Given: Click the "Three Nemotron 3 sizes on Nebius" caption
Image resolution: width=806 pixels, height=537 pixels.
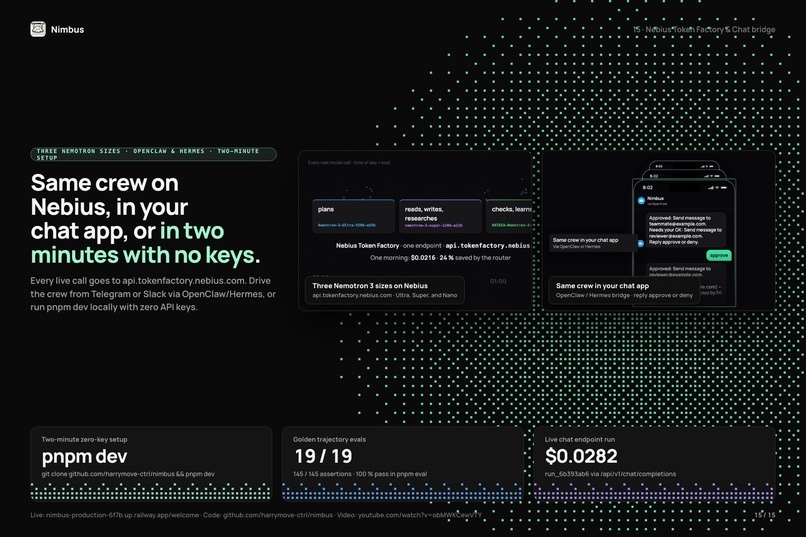Looking at the screenshot, I should pyautogui.click(x=385, y=290).
